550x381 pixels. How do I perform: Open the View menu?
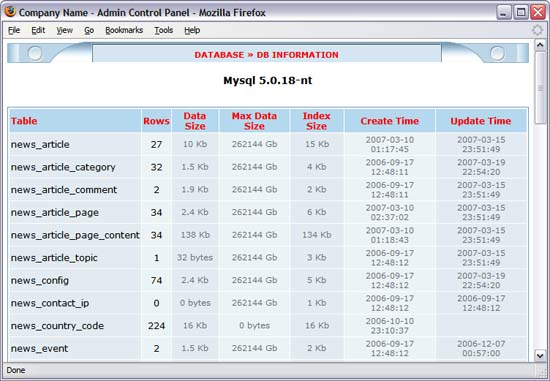pos(65,31)
